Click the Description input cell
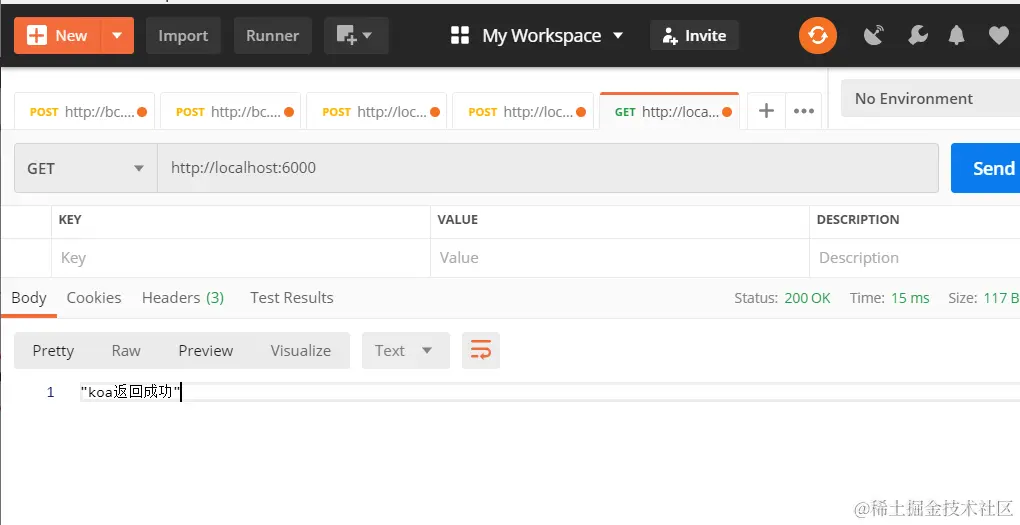Image resolution: width=1020 pixels, height=525 pixels. [x=915, y=258]
